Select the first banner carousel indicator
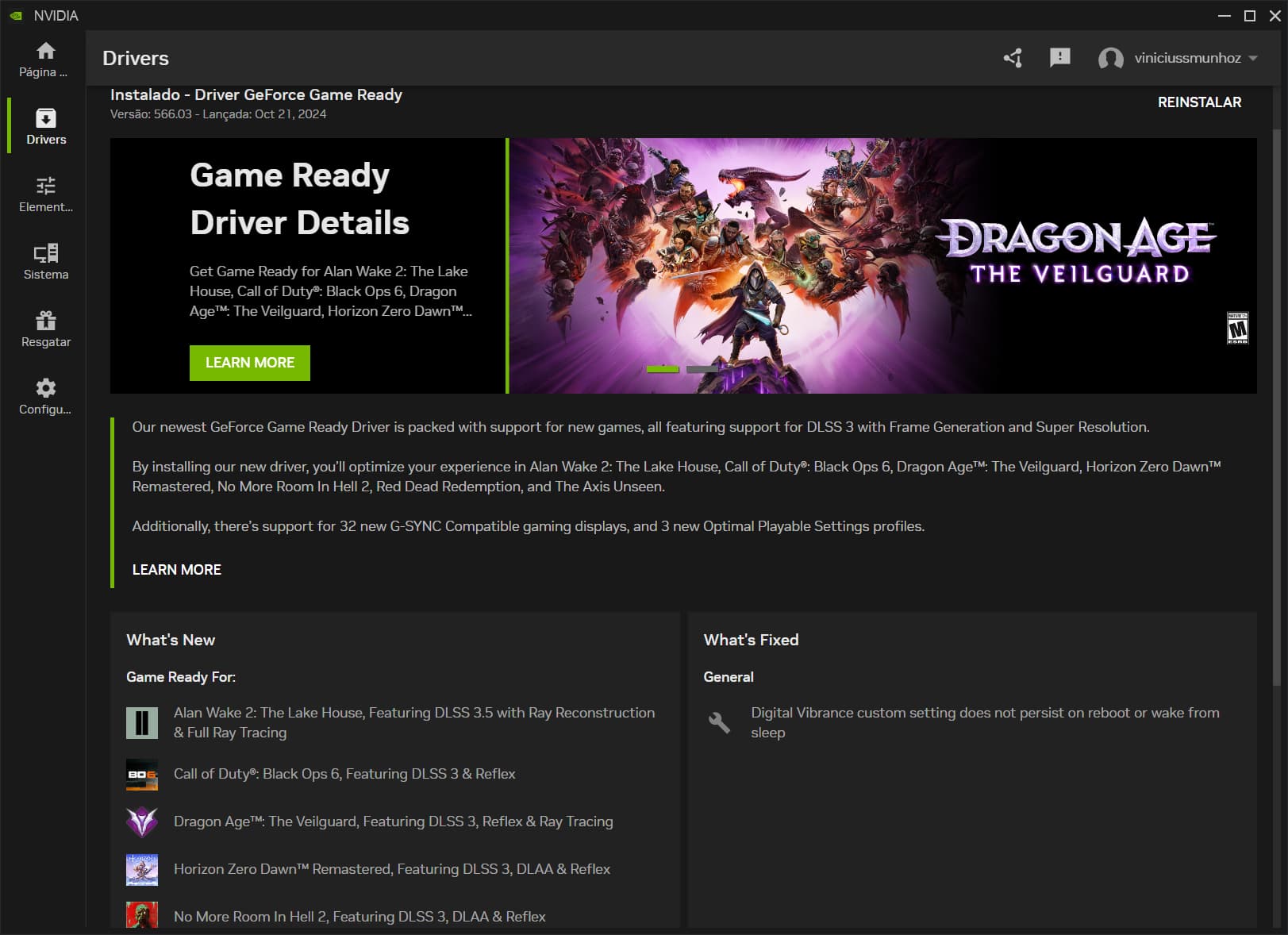Image resolution: width=1288 pixels, height=935 pixels. point(663,369)
